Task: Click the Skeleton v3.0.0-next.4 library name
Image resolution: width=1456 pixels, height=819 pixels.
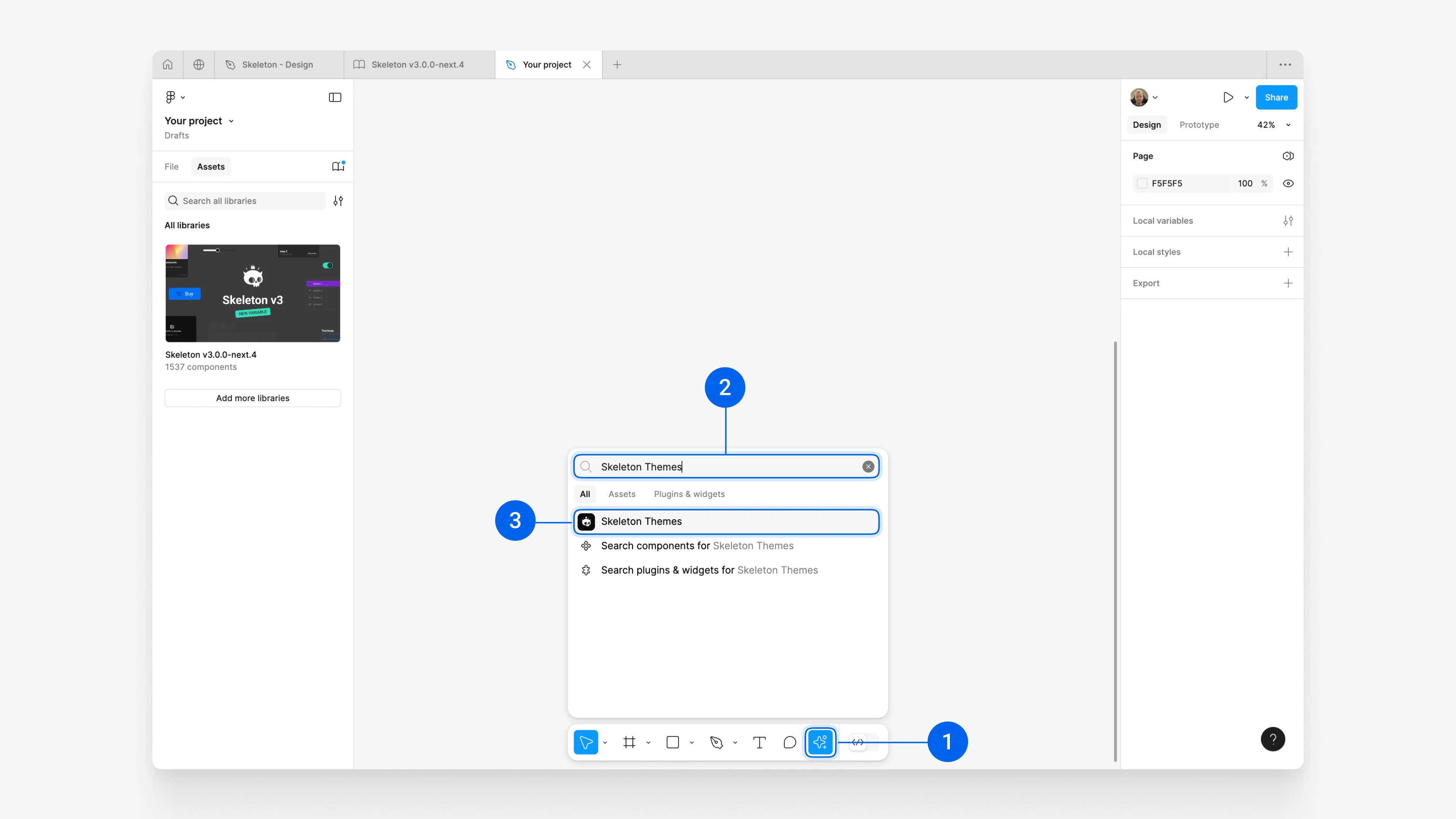Action: pos(211,355)
